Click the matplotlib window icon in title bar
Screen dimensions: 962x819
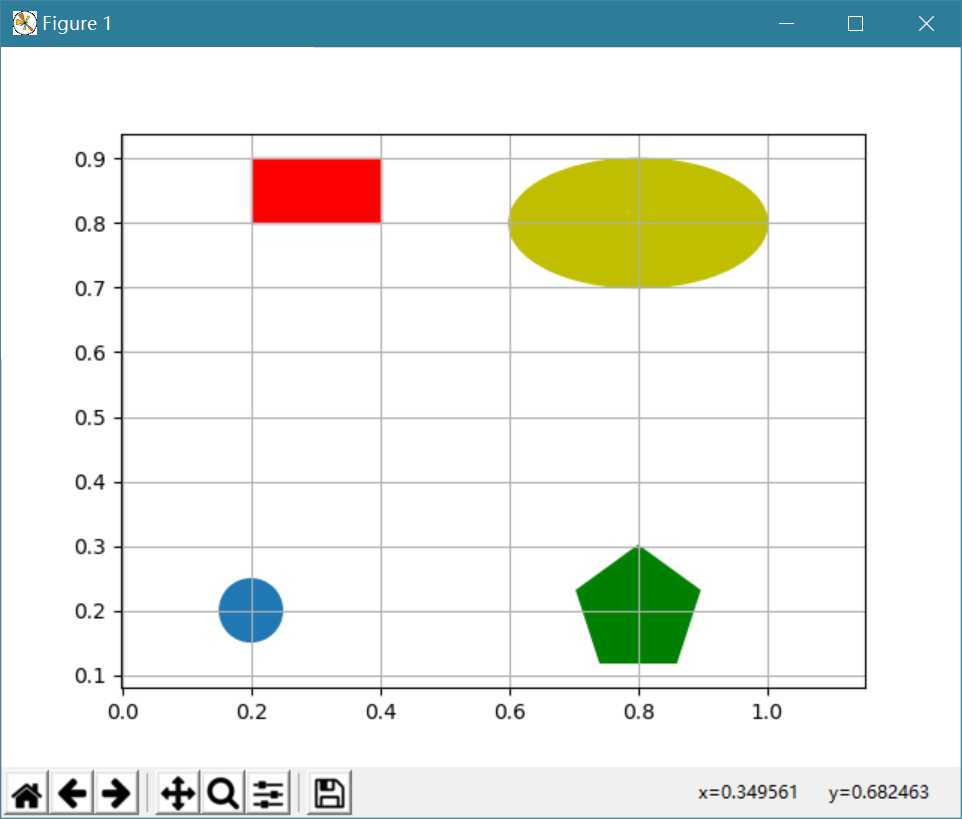(x=25, y=23)
